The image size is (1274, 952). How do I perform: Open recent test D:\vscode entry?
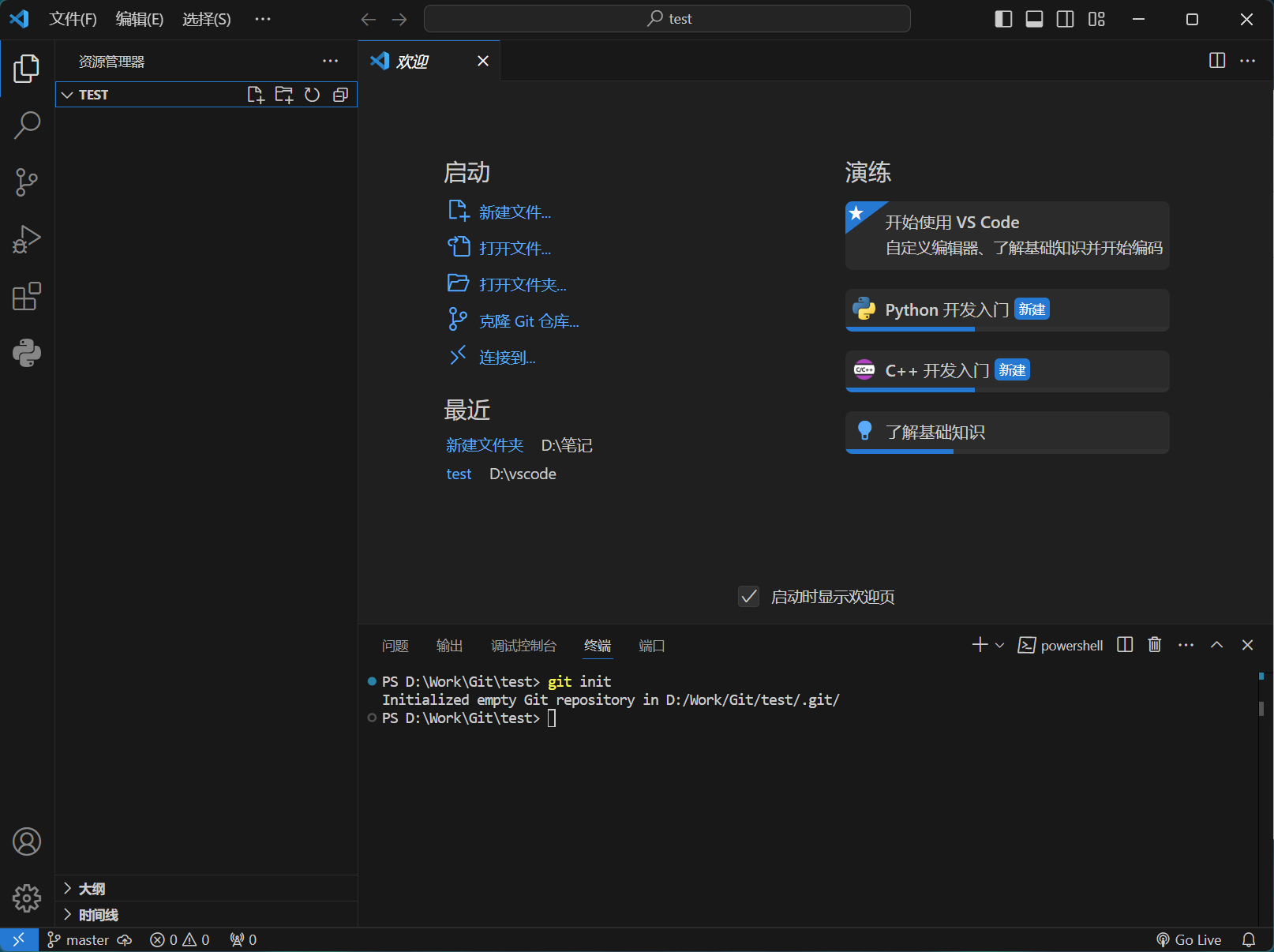pyautogui.click(x=459, y=474)
